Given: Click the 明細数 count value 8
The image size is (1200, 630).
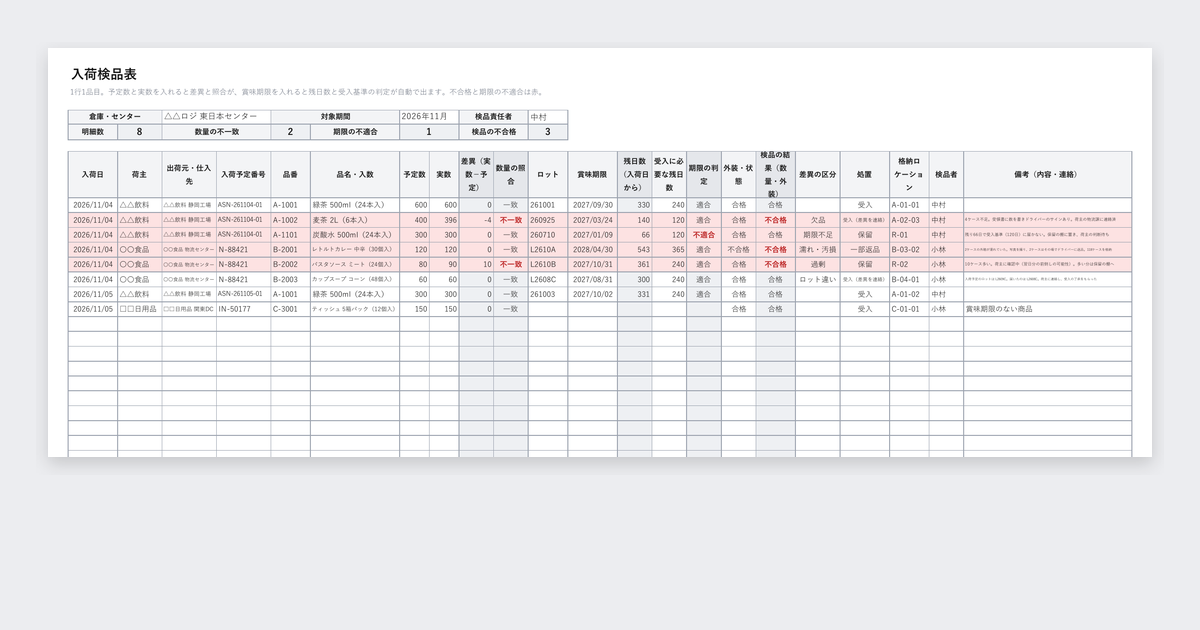Looking at the screenshot, I should point(139,132).
